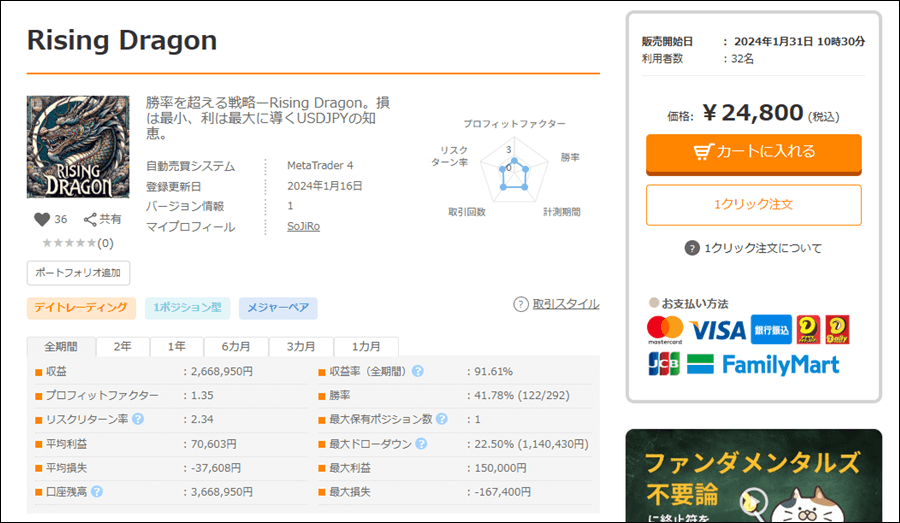Select the 全期間 tab
The image size is (900, 523).
tap(61, 346)
